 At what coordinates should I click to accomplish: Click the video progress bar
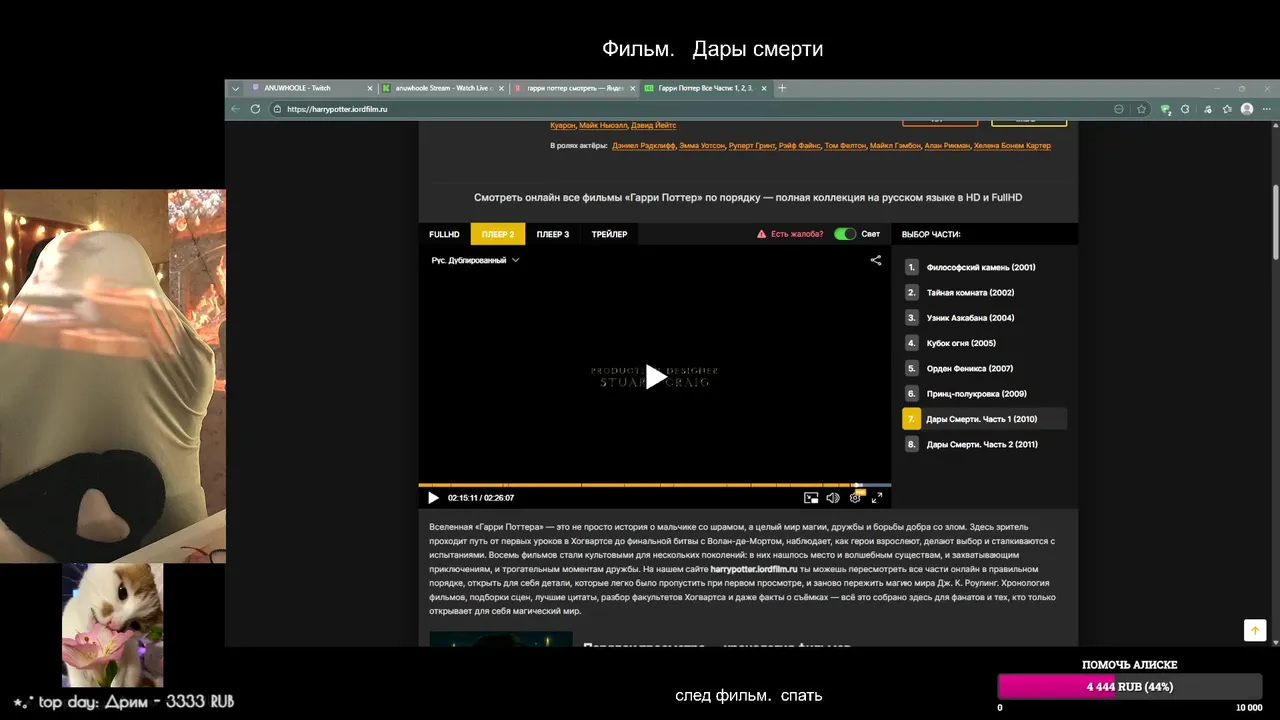654,485
